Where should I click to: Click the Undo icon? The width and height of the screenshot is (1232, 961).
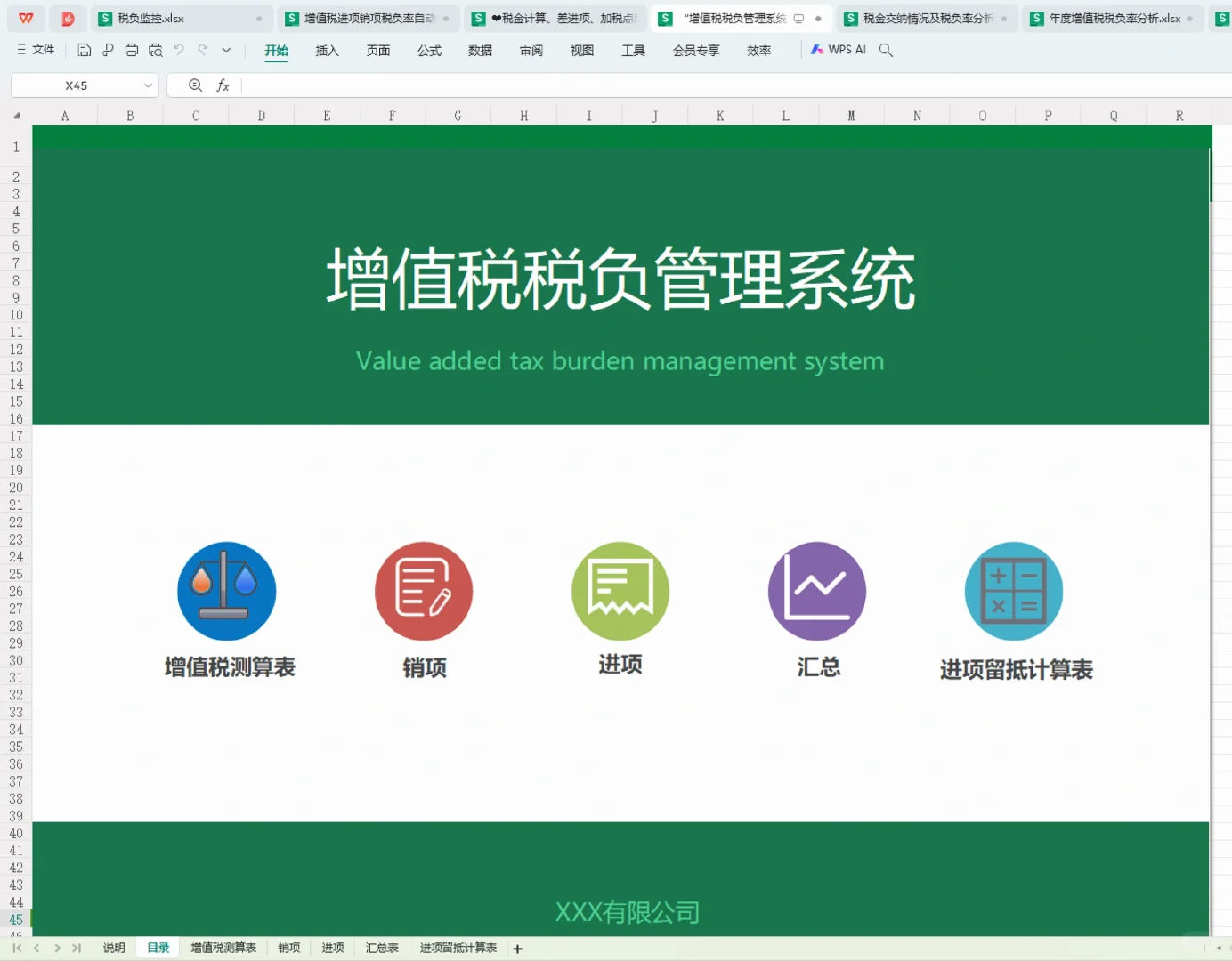click(178, 50)
